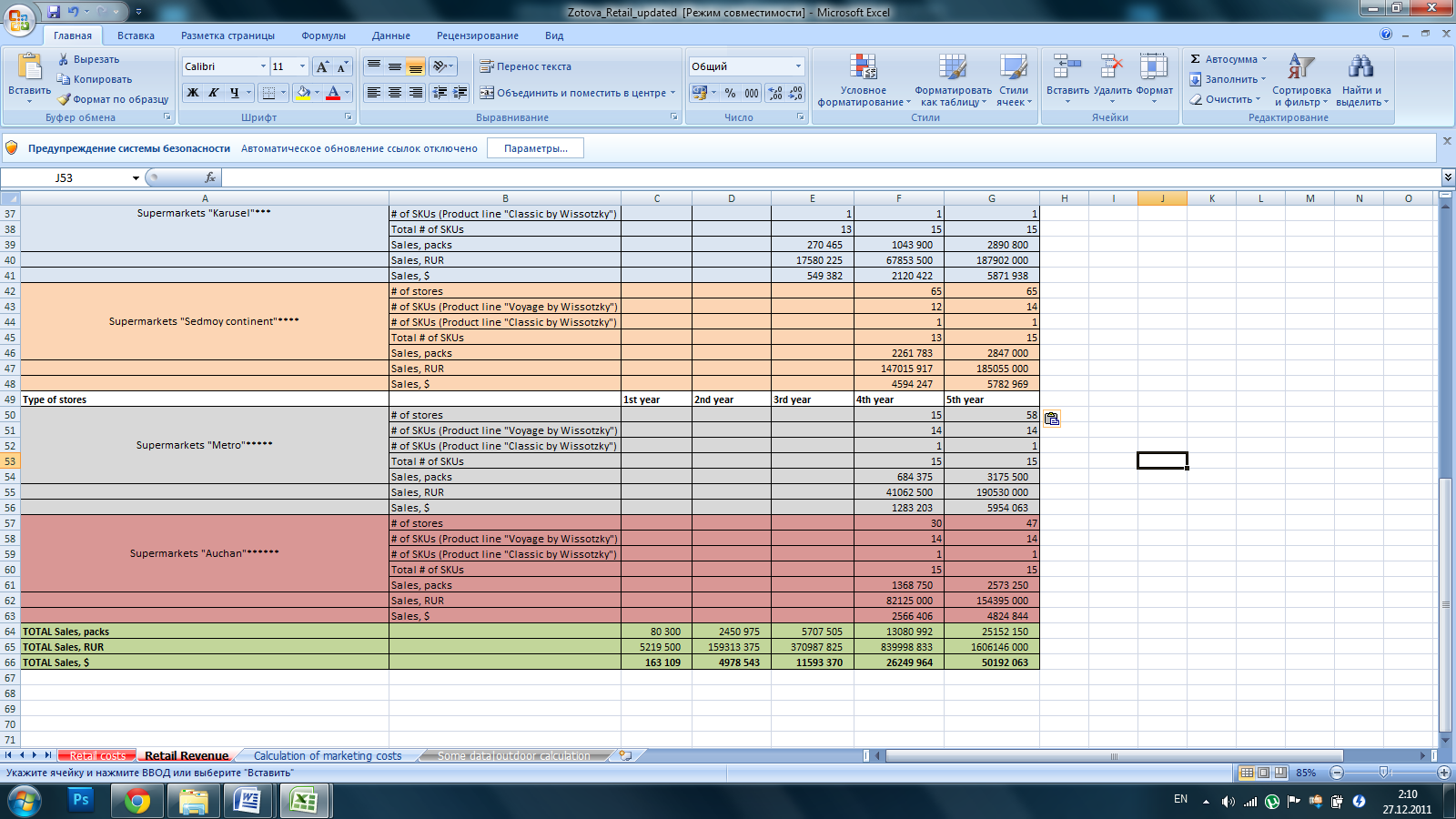Image resolution: width=1456 pixels, height=819 pixels.
Task: Click the Paste clipboard icon
Action: point(29,66)
